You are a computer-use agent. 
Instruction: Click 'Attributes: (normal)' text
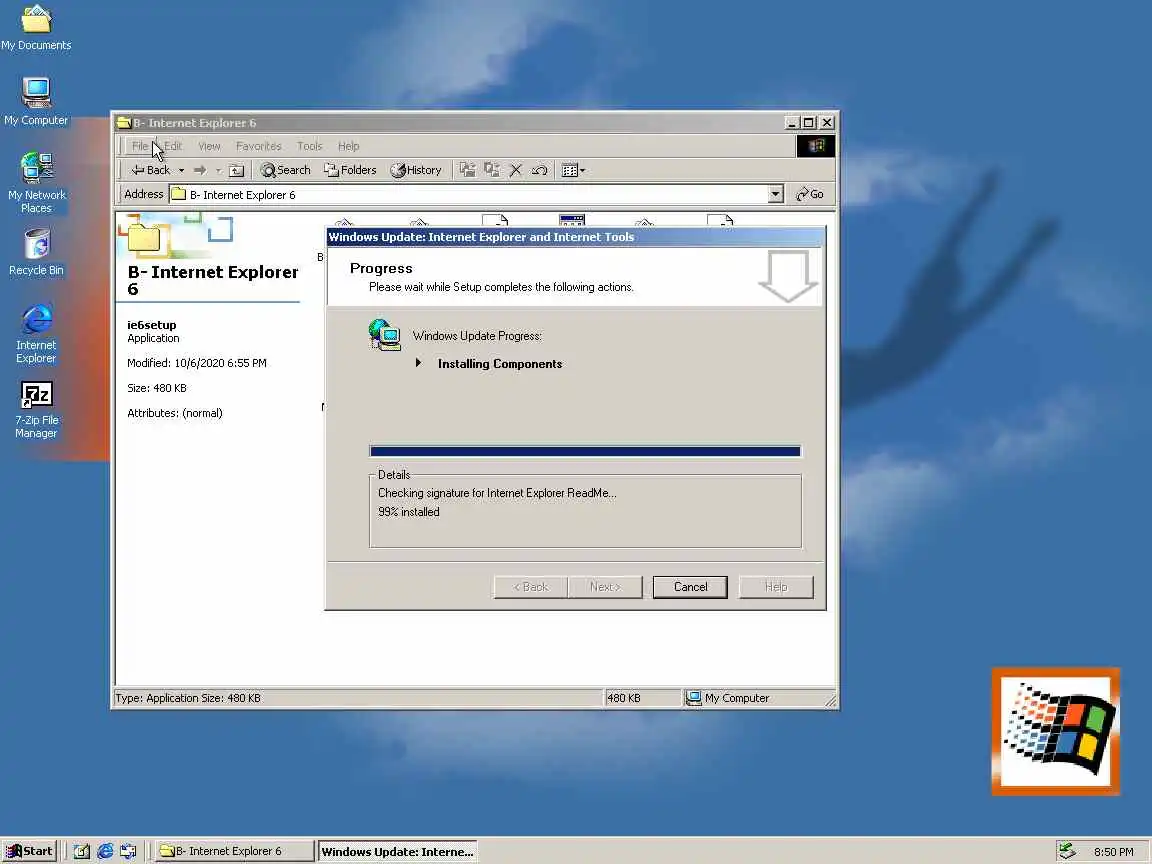(175, 413)
